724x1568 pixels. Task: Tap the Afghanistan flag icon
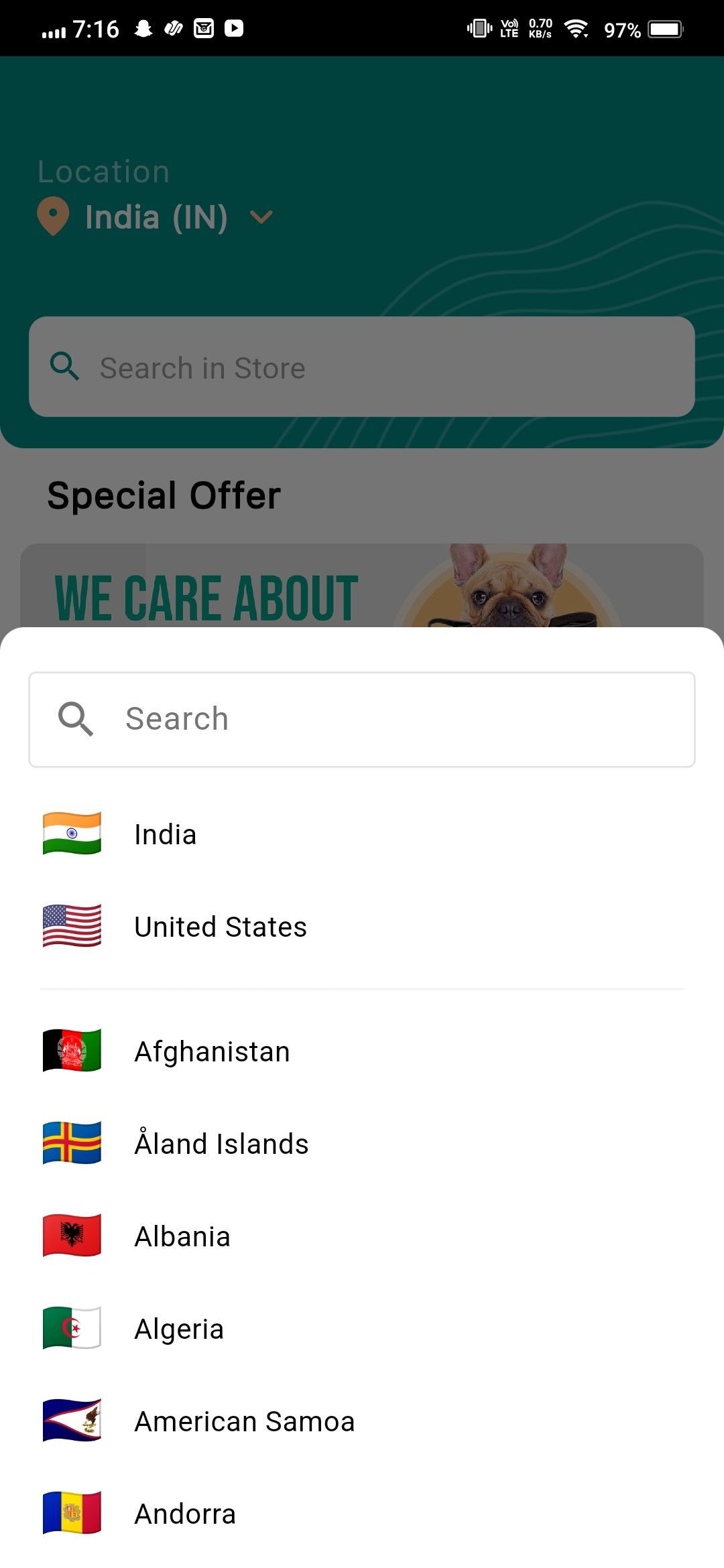(x=72, y=1051)
